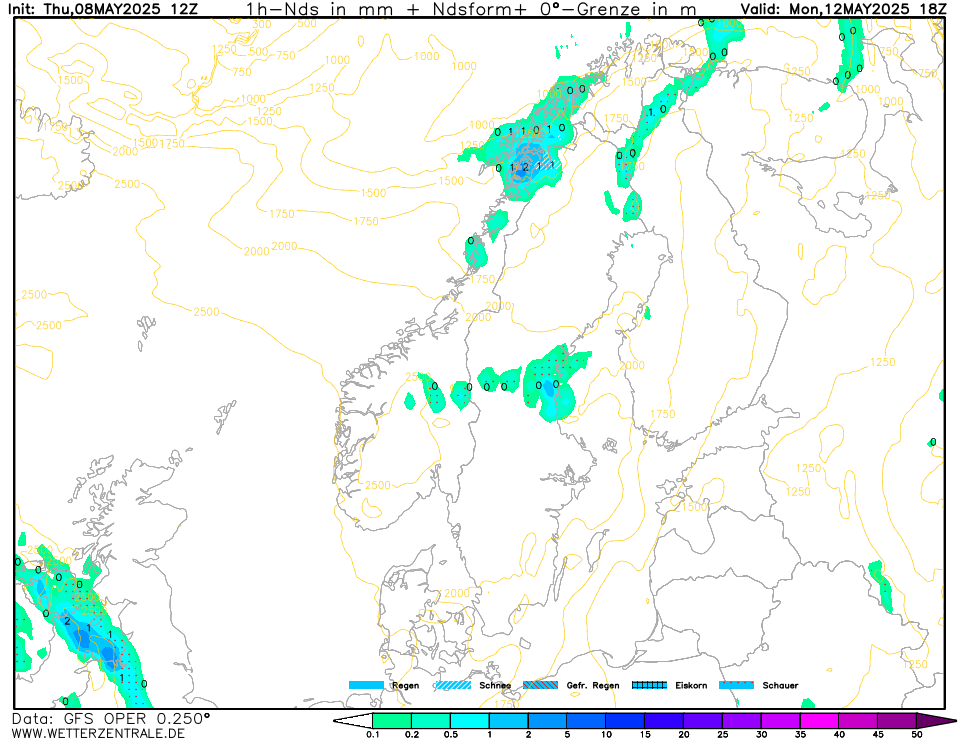
Task: Click color bar segment between 40 and 45
Action: tap(858, 721)
